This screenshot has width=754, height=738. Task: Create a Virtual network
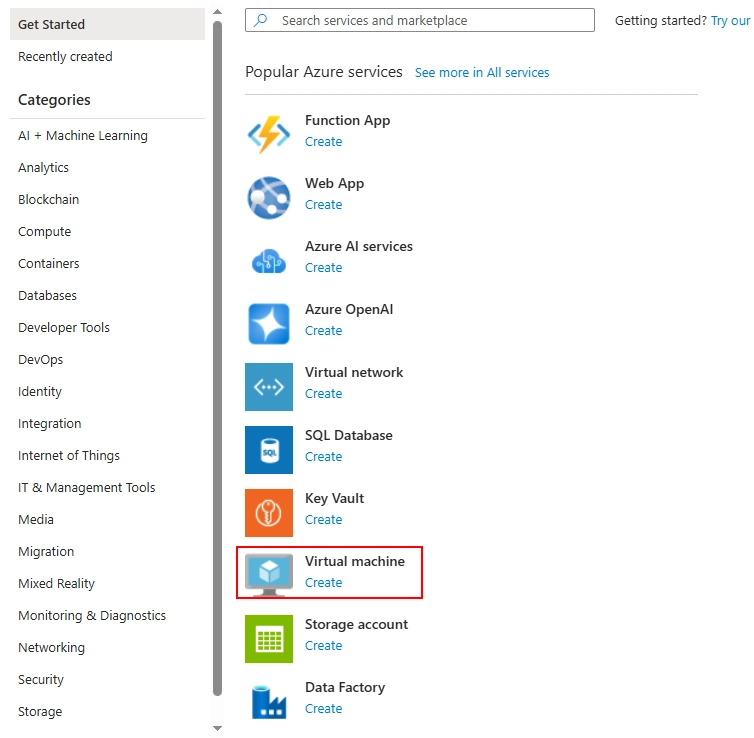(x=324, y=393)
